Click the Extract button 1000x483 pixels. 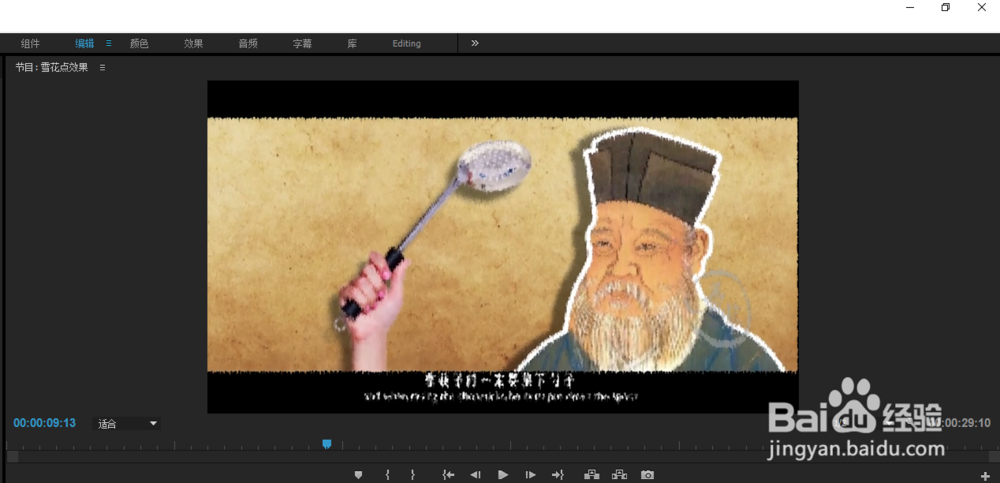(x=619, y=475)
